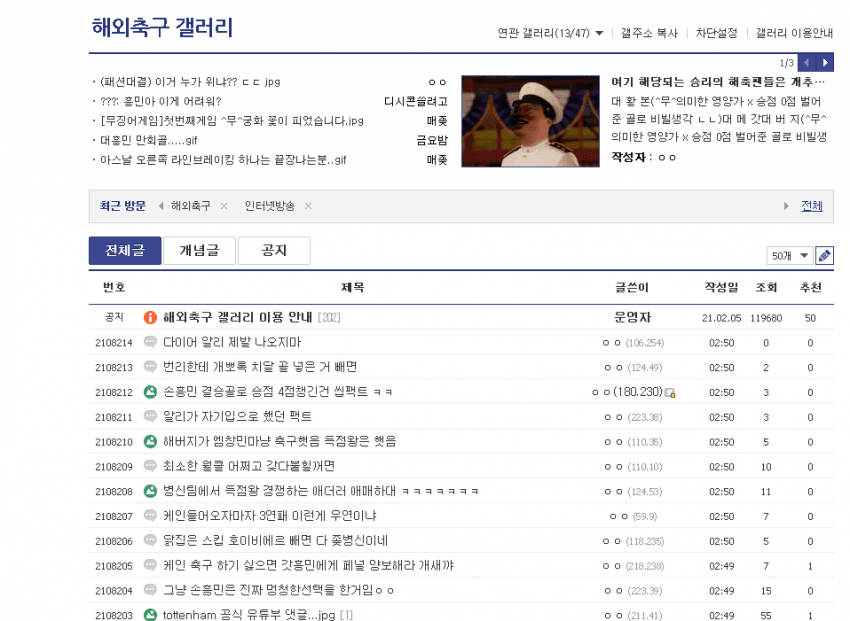Open post tottenham 공식 유튜브 댓글...jpg

coord(249,615)
